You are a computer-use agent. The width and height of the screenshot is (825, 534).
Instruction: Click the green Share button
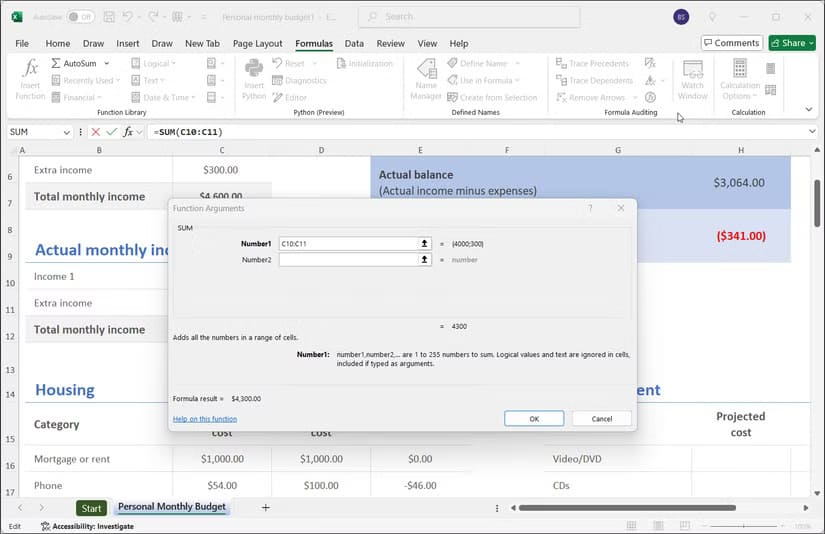[792, 43]
